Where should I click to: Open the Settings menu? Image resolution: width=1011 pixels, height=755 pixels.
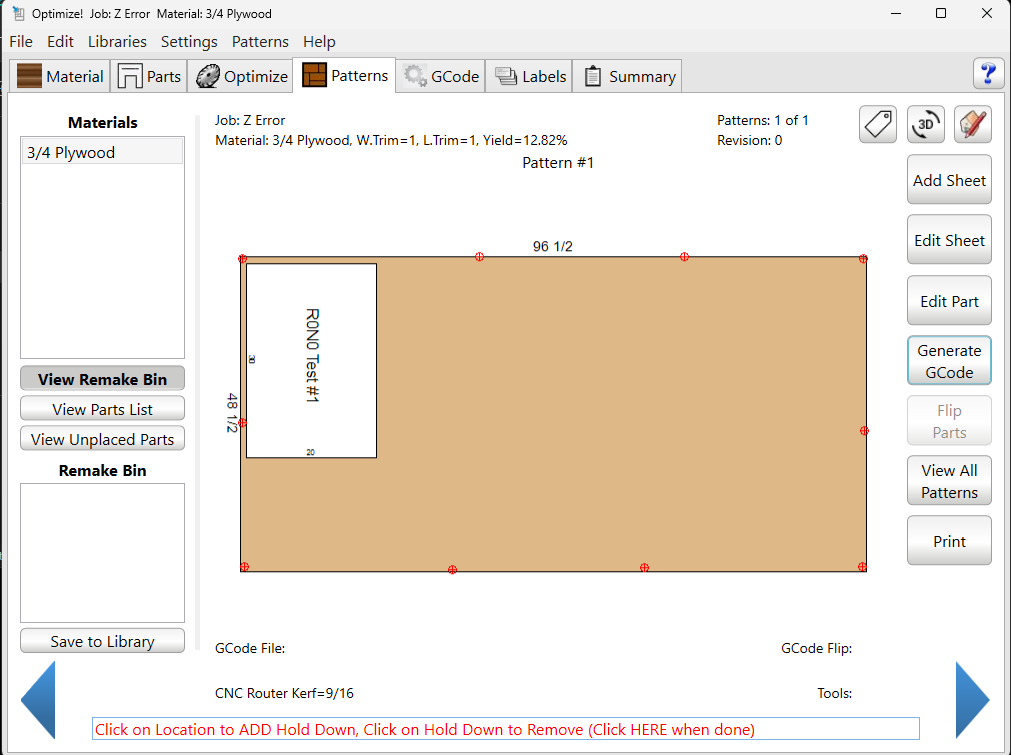189,42
